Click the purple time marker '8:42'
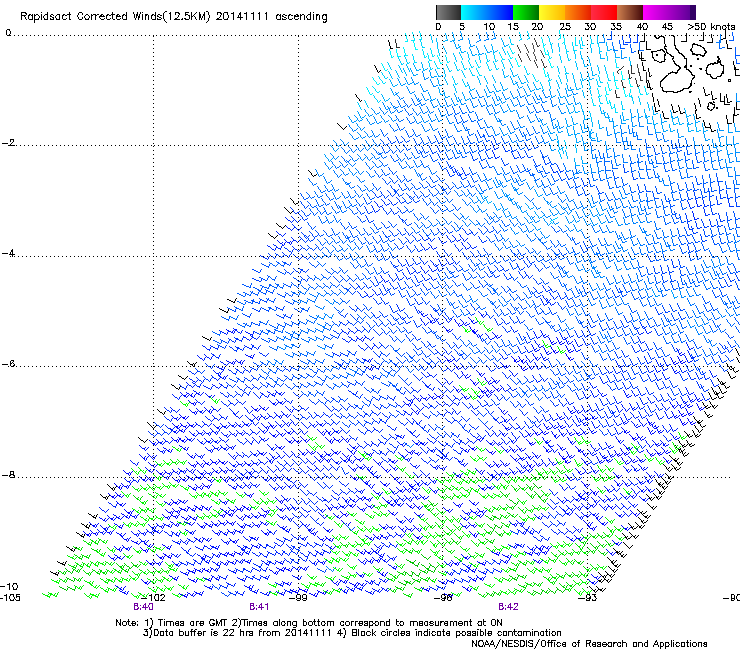740x650 pixels. coord(508,607)
